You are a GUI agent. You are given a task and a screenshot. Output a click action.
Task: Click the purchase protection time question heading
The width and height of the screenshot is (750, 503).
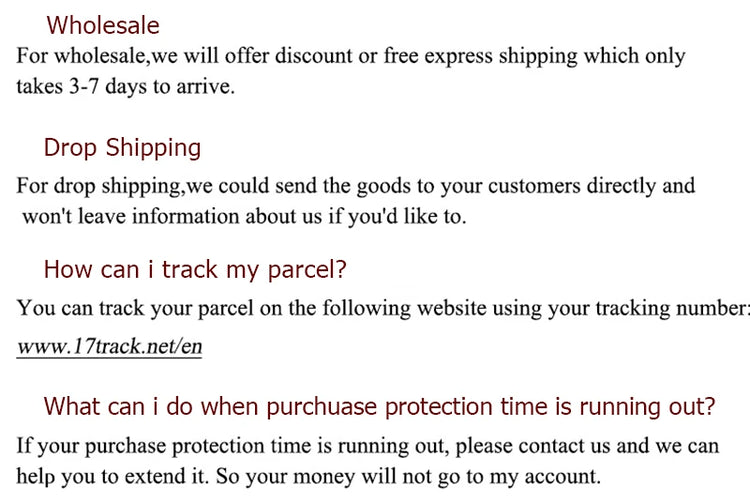click(x=379, y=407)
